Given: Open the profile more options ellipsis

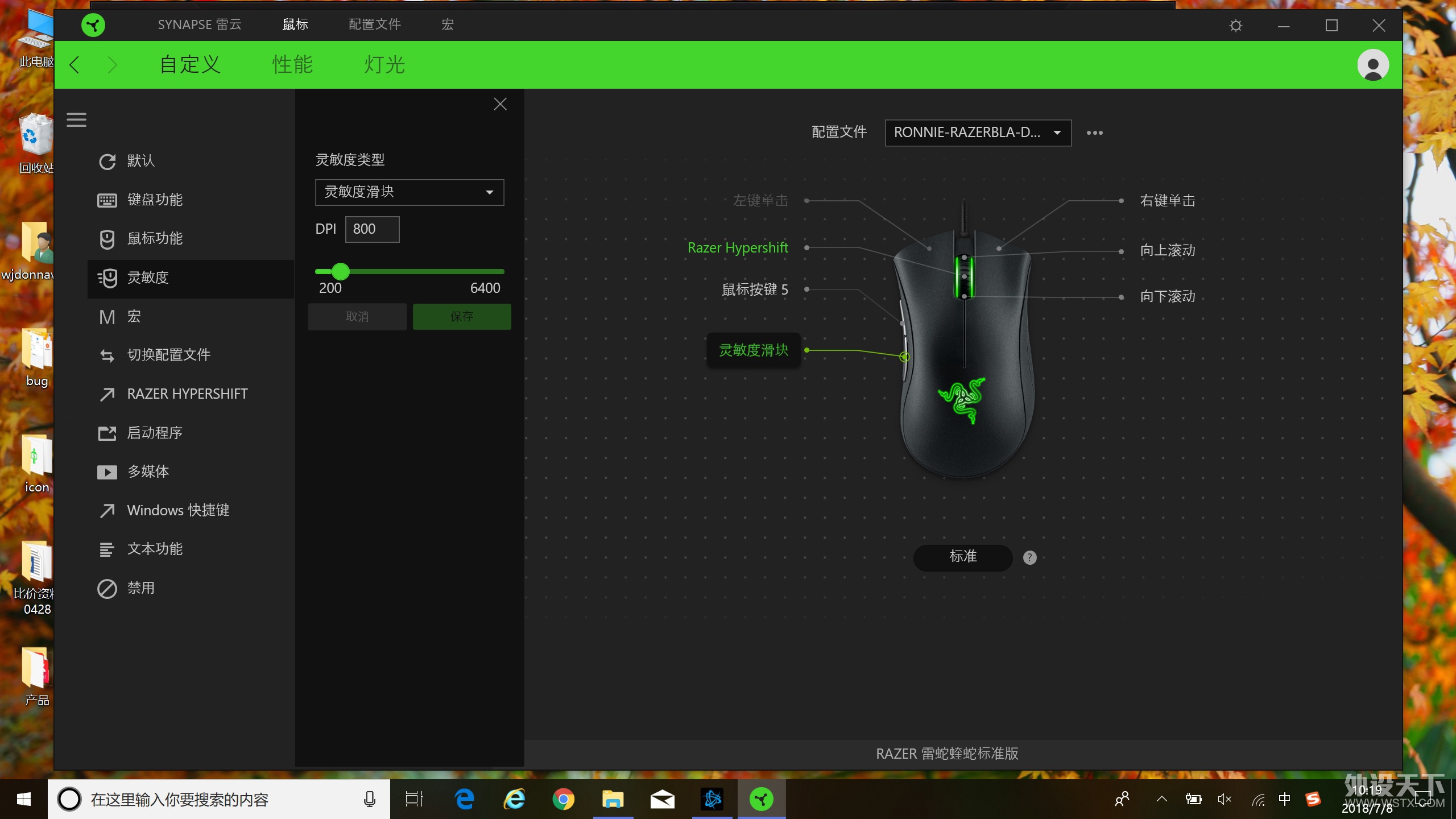Looking at the screenshot, I should pyautogui.click(x=1094, y=133).
